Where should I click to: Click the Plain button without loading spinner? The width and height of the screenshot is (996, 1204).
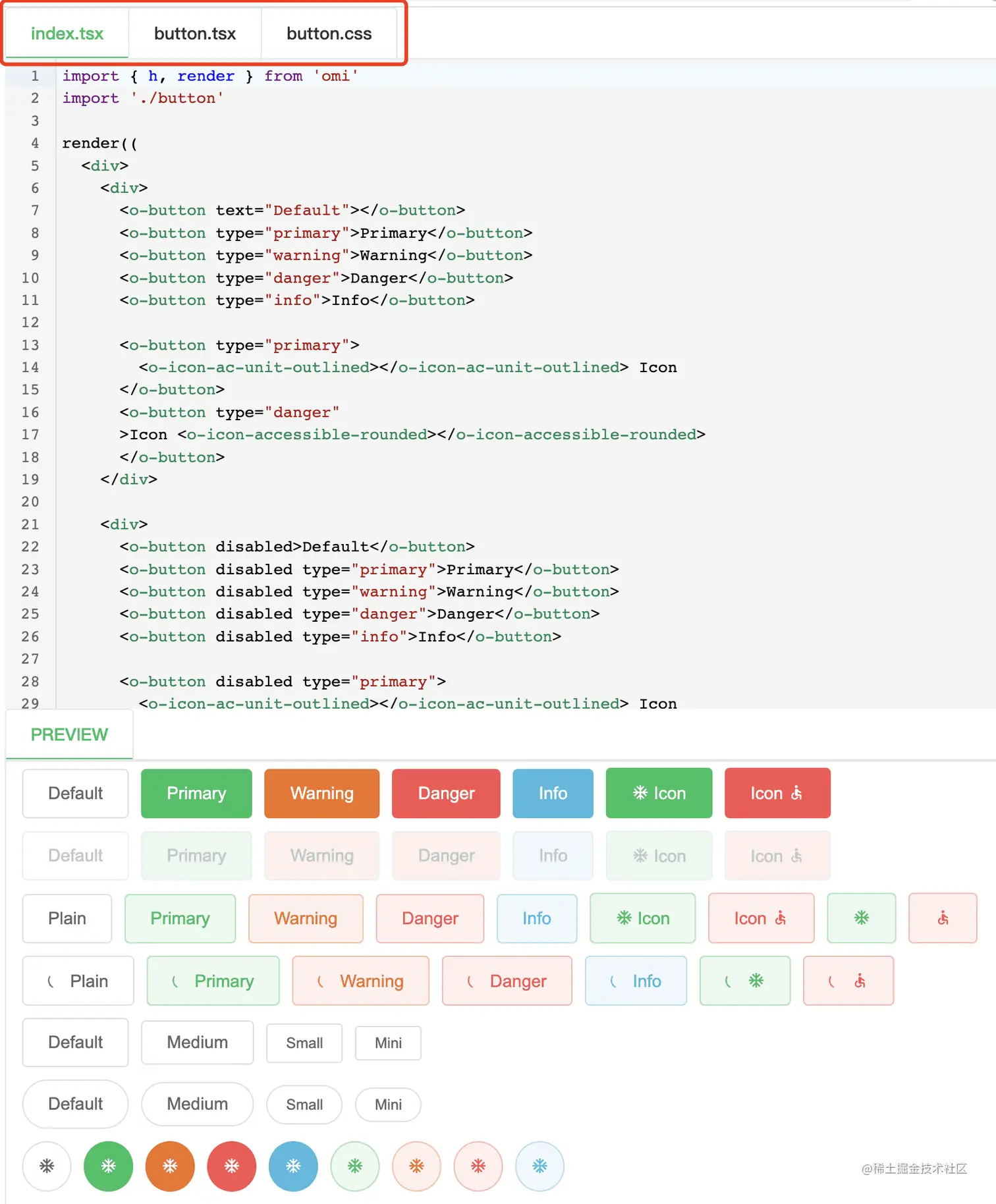[x=67, y=918]
